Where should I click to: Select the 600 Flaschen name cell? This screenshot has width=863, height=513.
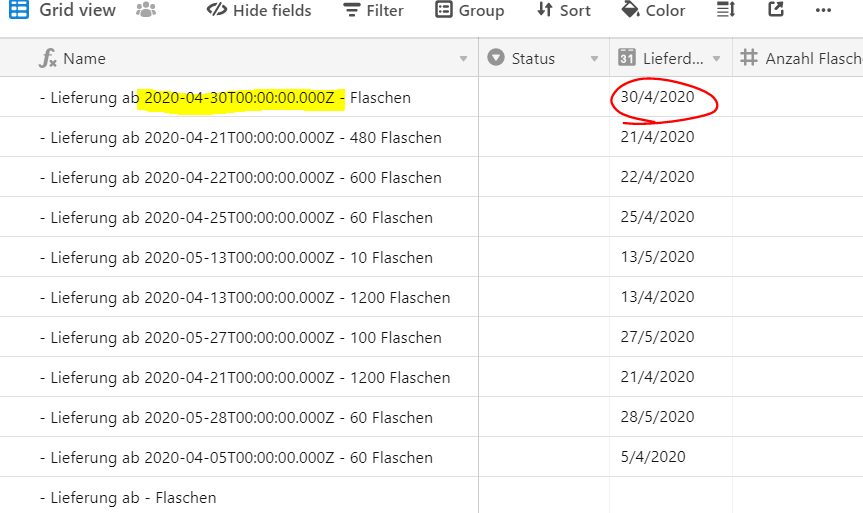pyautogui.click(x=239, y=177)
